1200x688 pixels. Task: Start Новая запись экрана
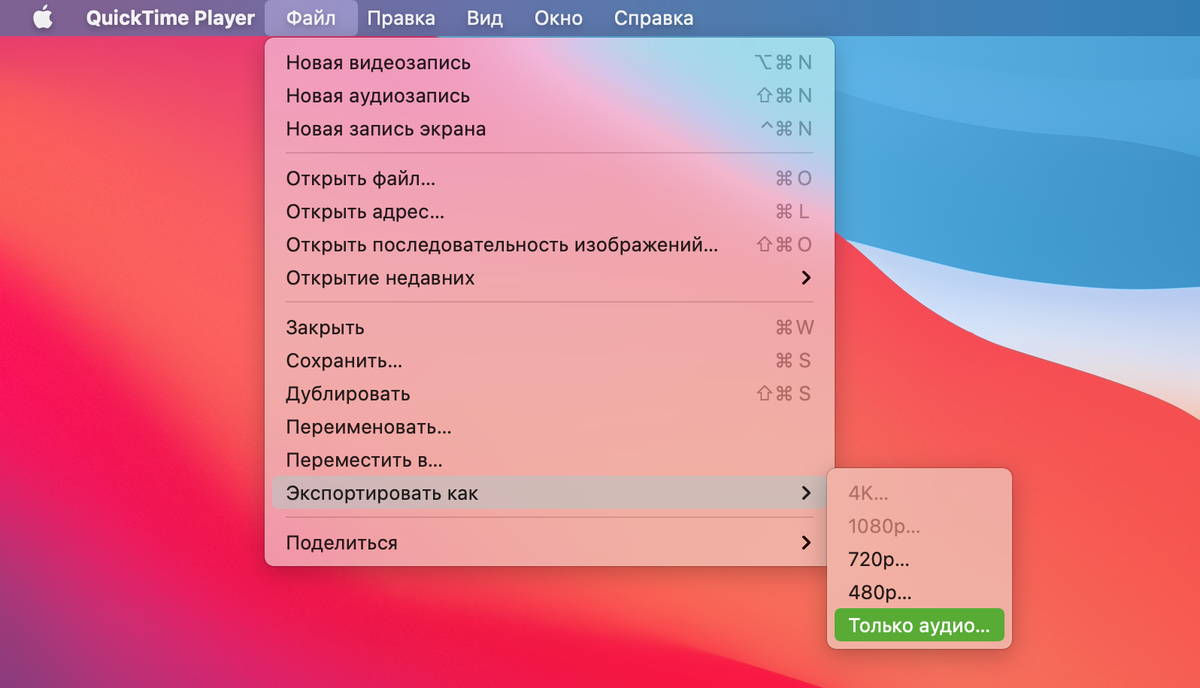click(x=549, y=129)
